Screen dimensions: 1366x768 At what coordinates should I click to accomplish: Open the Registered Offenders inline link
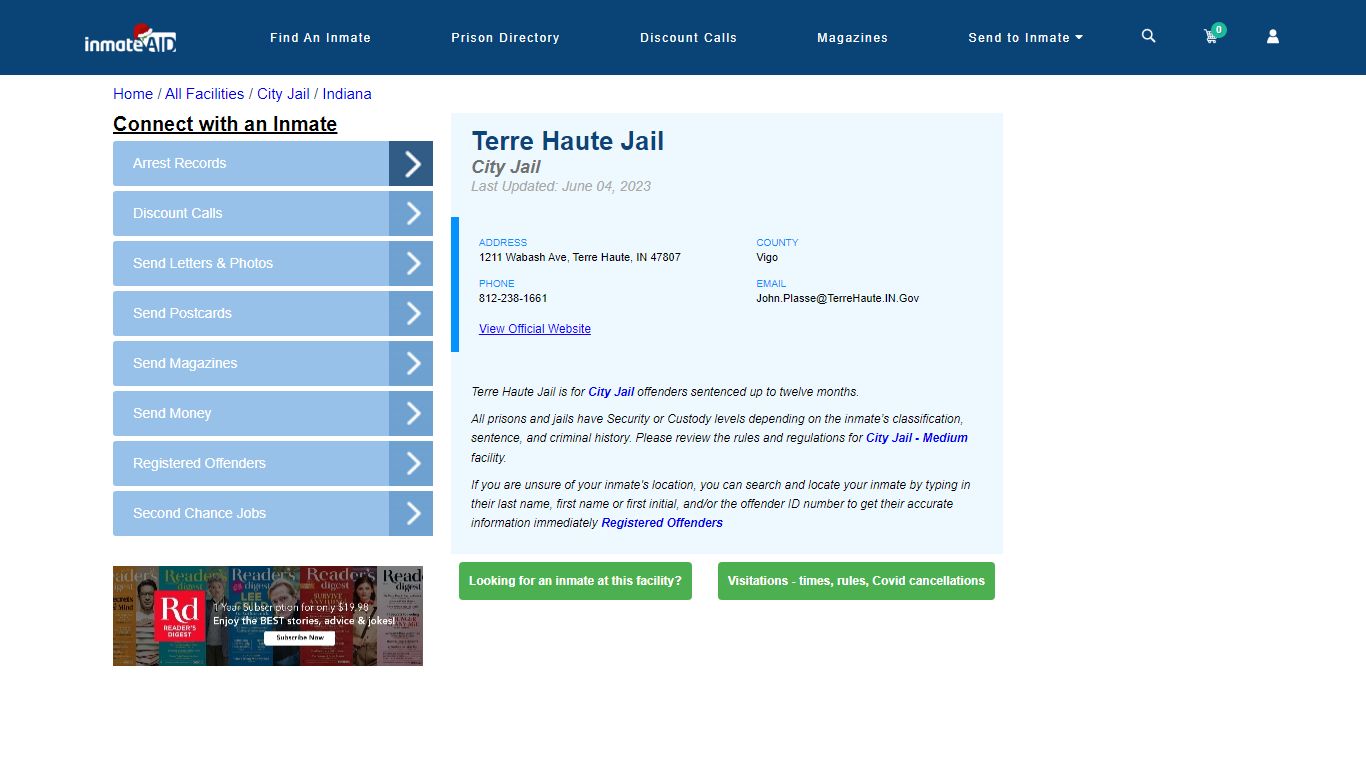662,522
